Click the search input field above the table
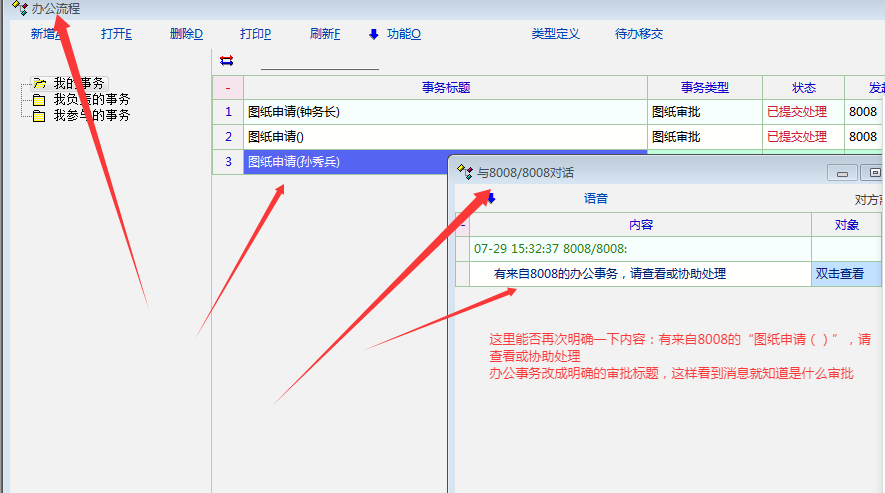 320,62
